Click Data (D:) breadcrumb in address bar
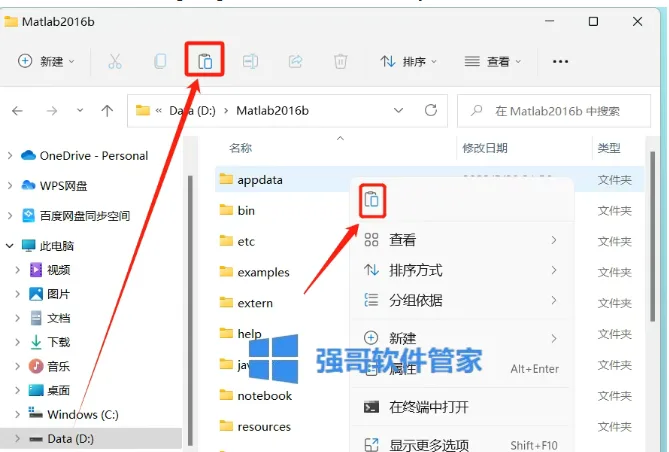 click(x=192, y=111)
